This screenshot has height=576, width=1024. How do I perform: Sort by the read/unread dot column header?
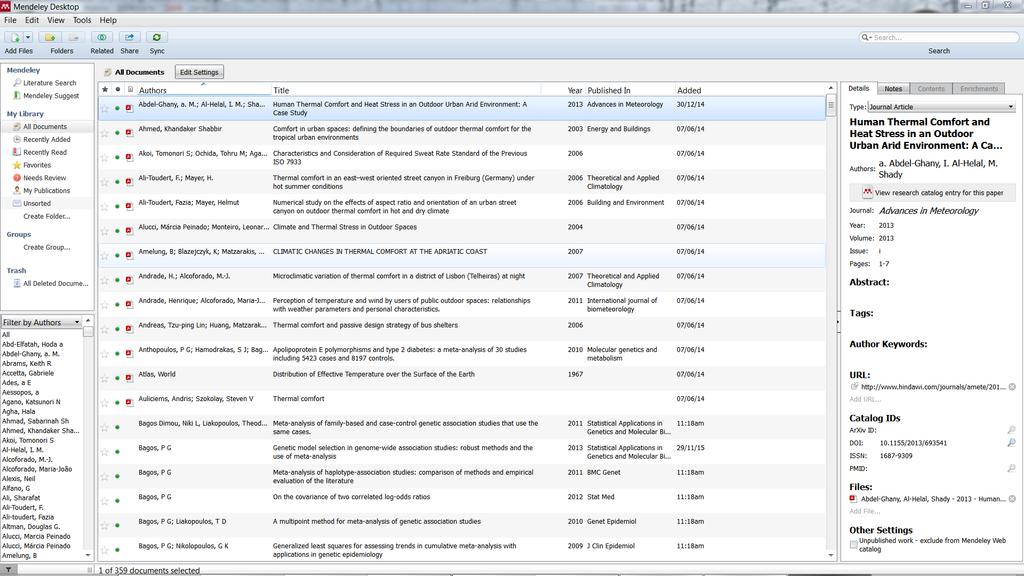coord(118,89)
